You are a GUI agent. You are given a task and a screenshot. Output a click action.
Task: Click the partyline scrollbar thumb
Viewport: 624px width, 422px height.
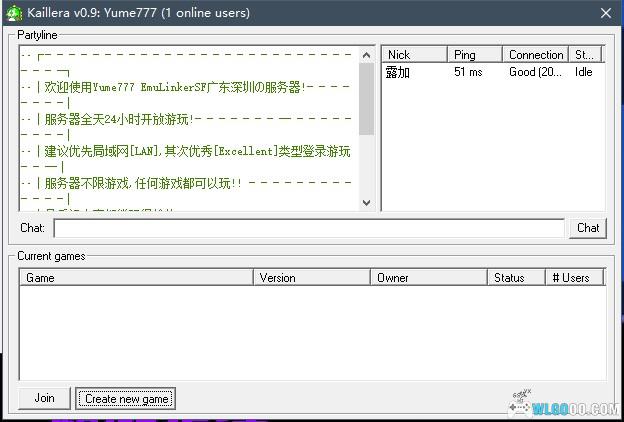click(x=367, y=99)
